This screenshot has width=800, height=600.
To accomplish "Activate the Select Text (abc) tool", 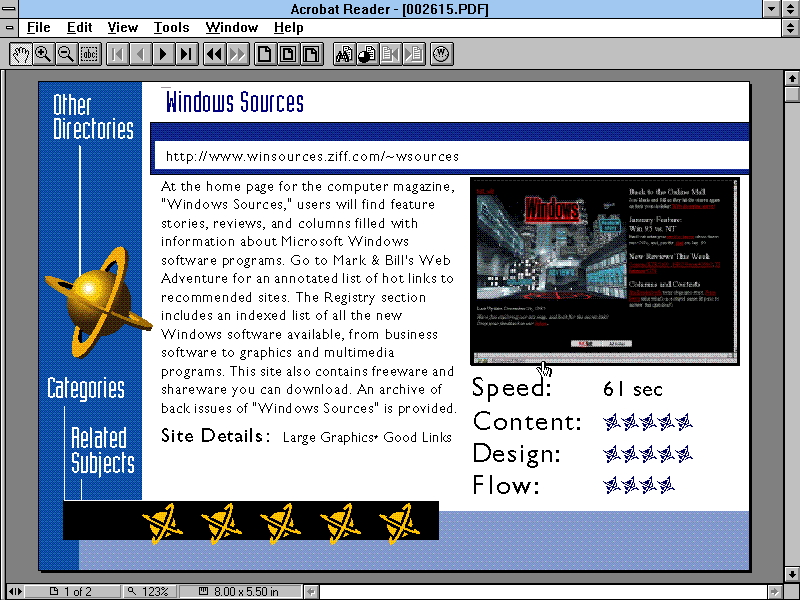I will click(89, 54).
